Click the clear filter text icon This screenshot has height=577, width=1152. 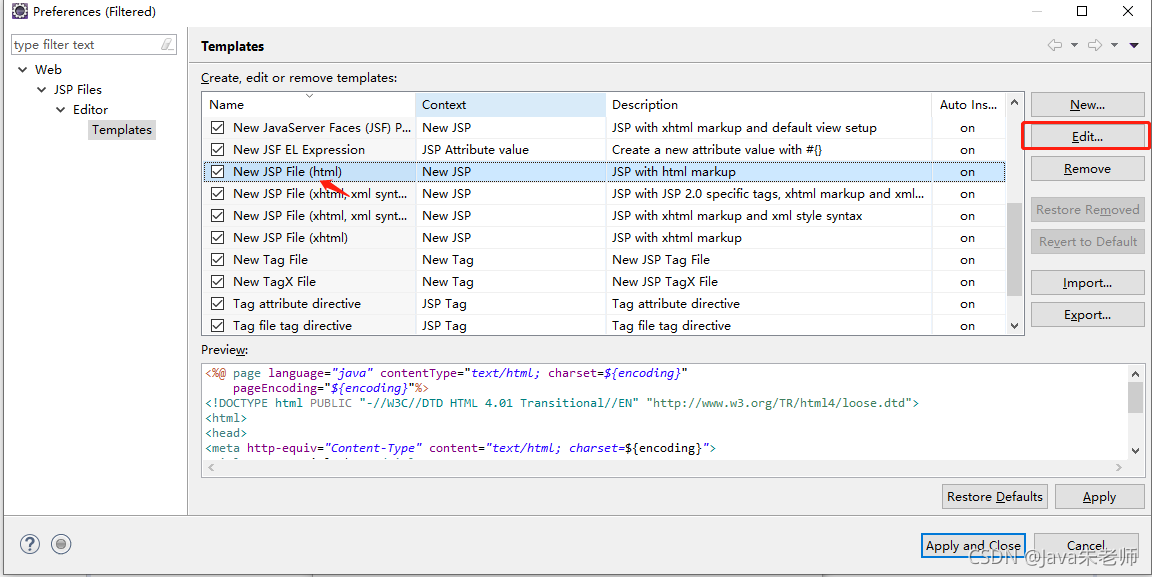click(x=167, y=45)
